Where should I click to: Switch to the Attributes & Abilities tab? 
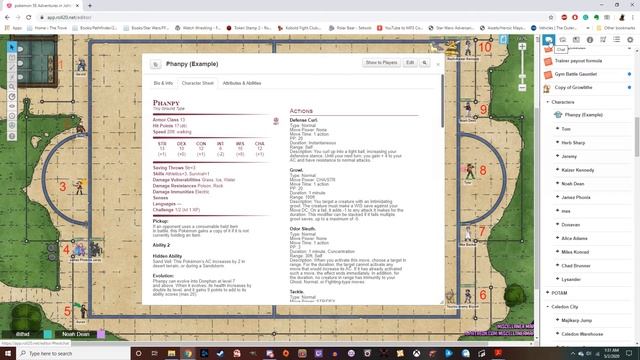click(x=242, y=83)
